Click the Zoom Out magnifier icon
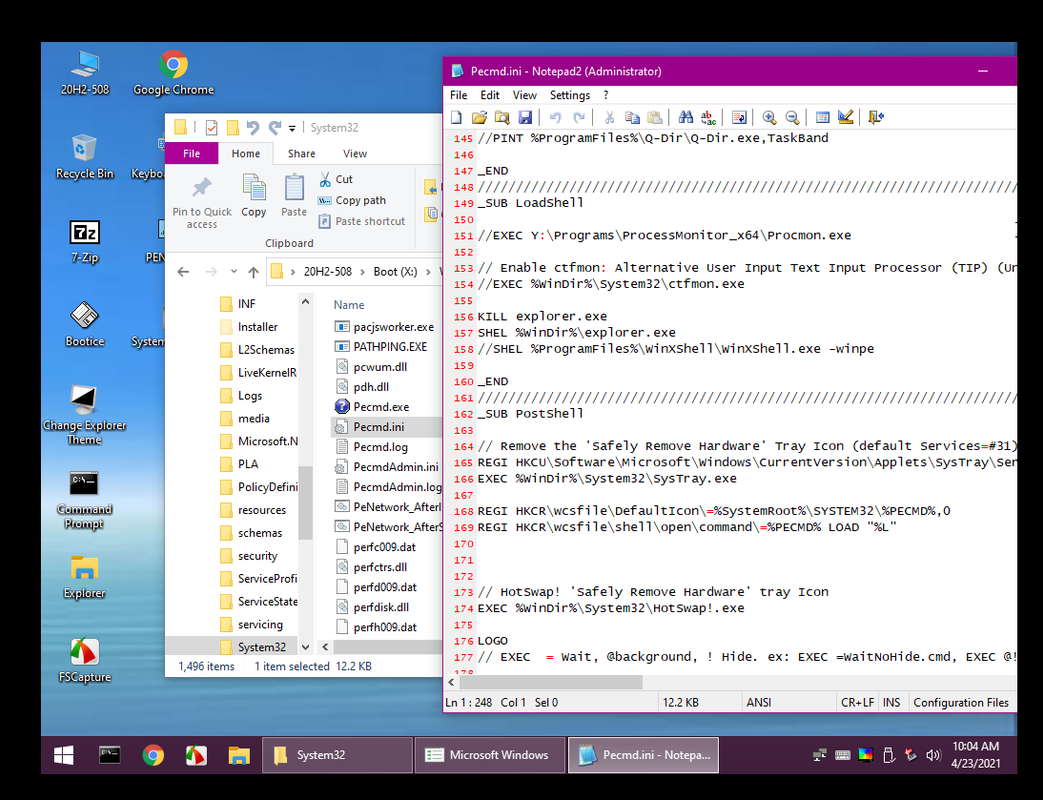This screenshot has height=800, width=1043. click(x=792, y=118)
